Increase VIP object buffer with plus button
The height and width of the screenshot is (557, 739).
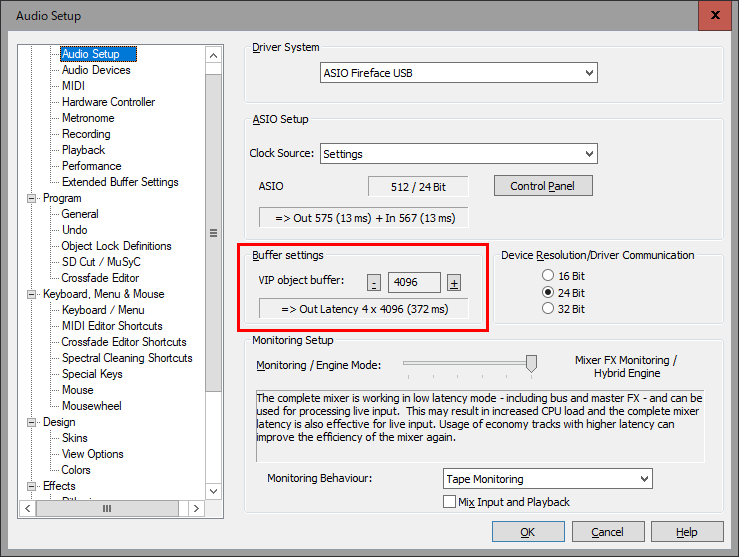click(x=453, y=283)
